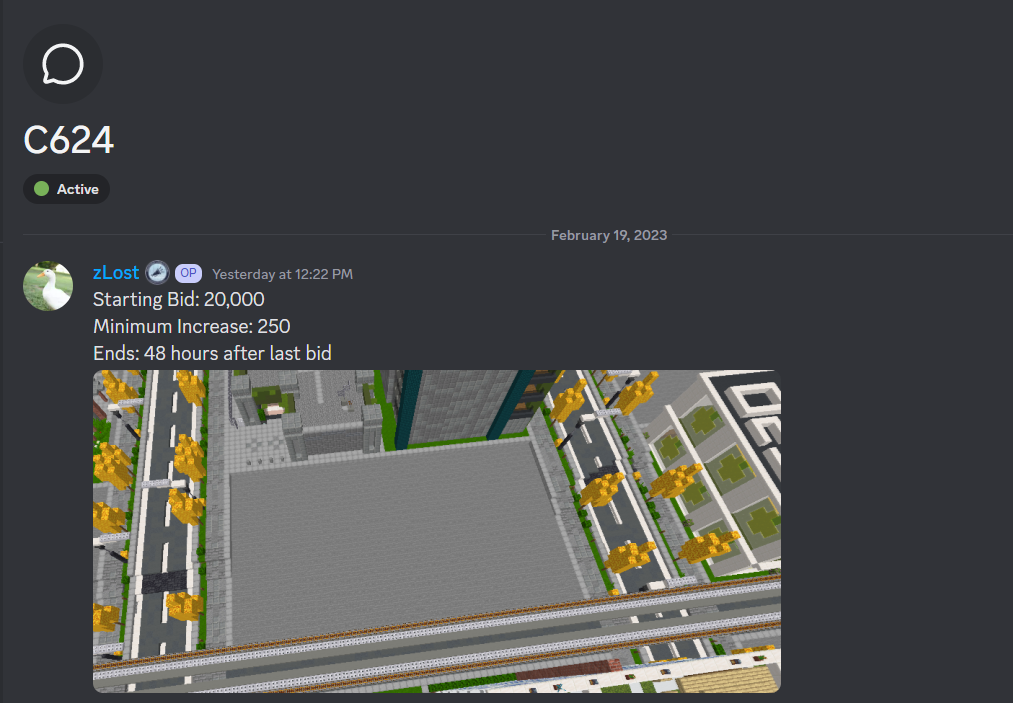Click the forum post speech bubble icon
The width and height of the screenshot is (1013, 703).
[x=63, y=64]
